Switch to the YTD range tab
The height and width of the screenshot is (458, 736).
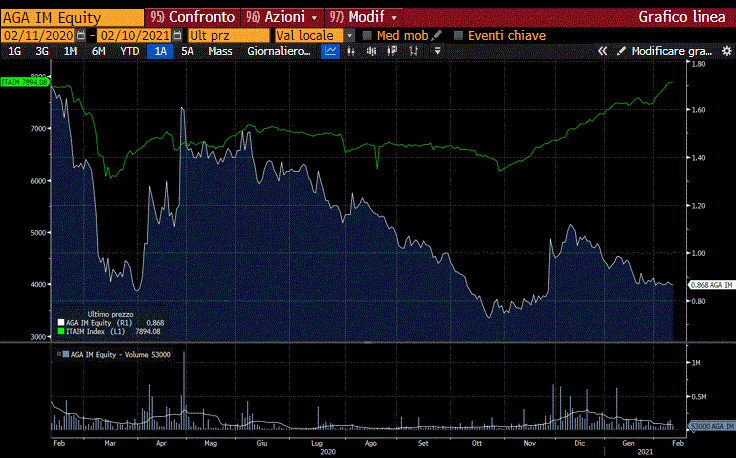[x=129, y=51]
